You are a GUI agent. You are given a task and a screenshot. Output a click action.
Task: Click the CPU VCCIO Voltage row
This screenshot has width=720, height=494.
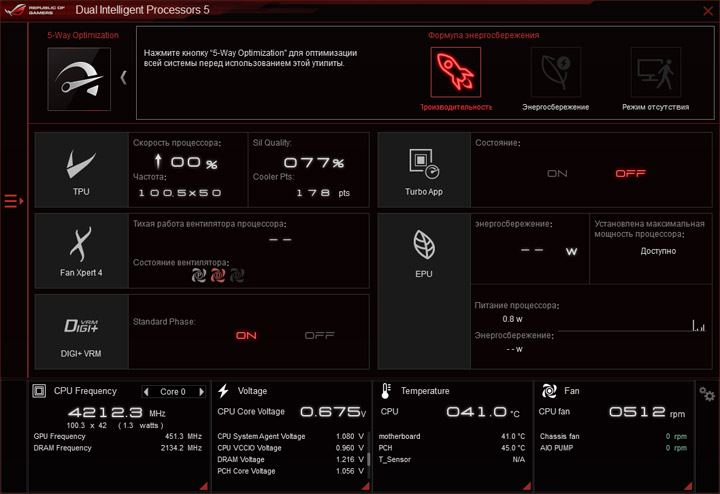290,448
